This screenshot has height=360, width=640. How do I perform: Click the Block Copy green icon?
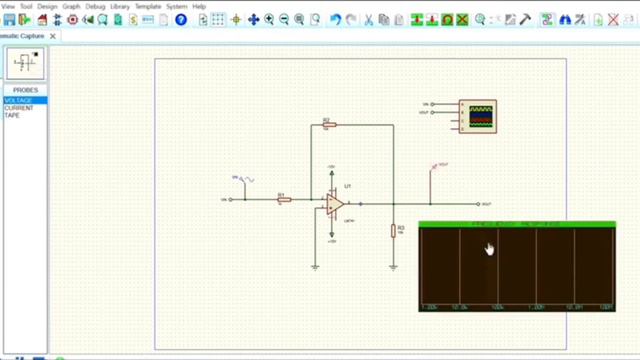coord(417,20)
